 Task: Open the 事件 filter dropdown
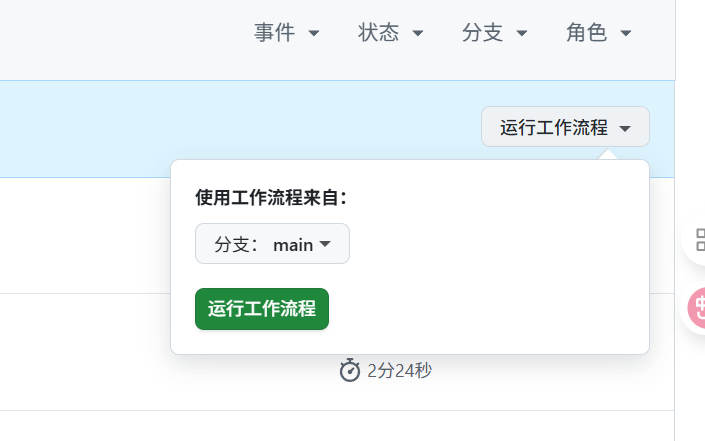[287, 33]
